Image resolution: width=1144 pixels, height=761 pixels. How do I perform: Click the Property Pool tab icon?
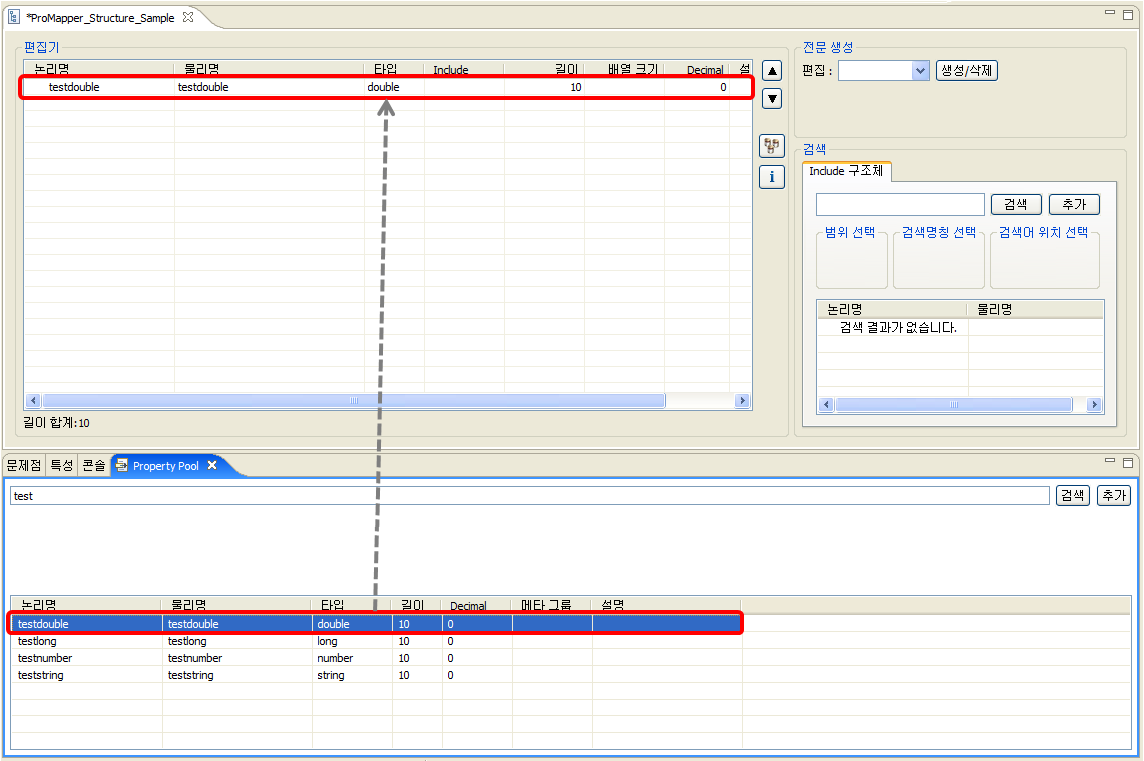coord(124,465)
